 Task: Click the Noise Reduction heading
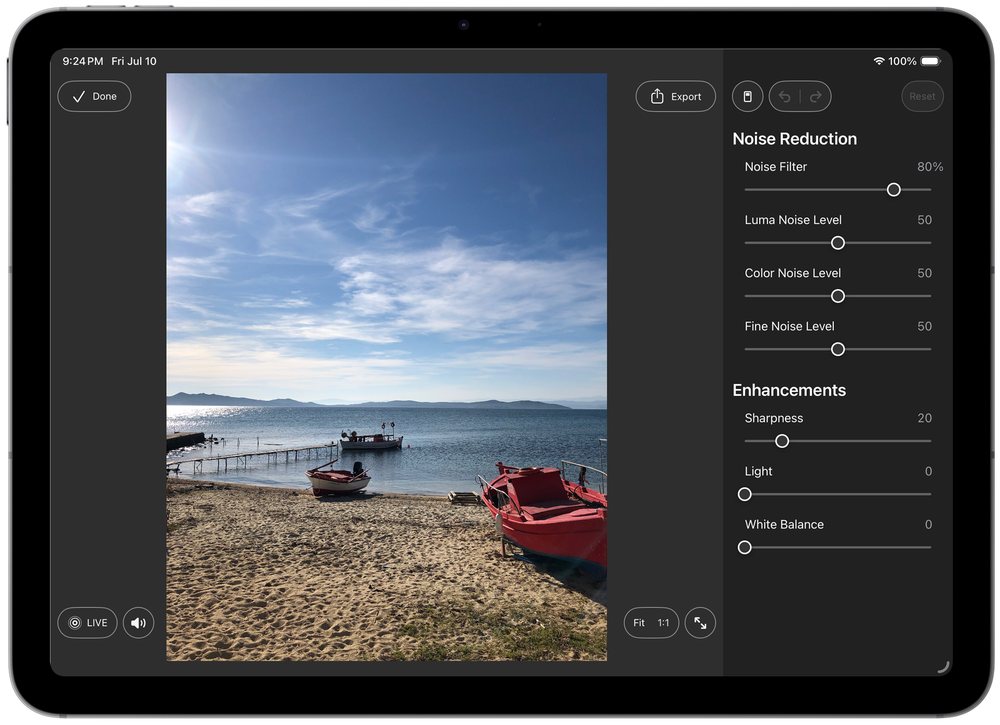tap(795, 138)
